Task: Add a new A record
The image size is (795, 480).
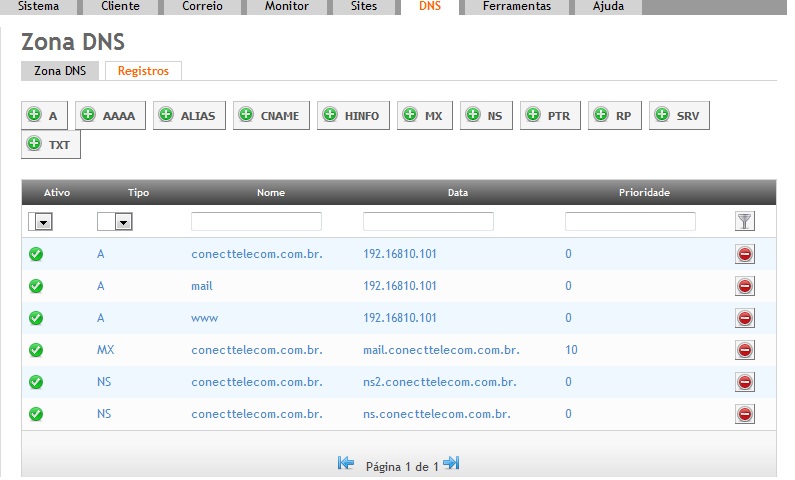Action: [44, 116]
